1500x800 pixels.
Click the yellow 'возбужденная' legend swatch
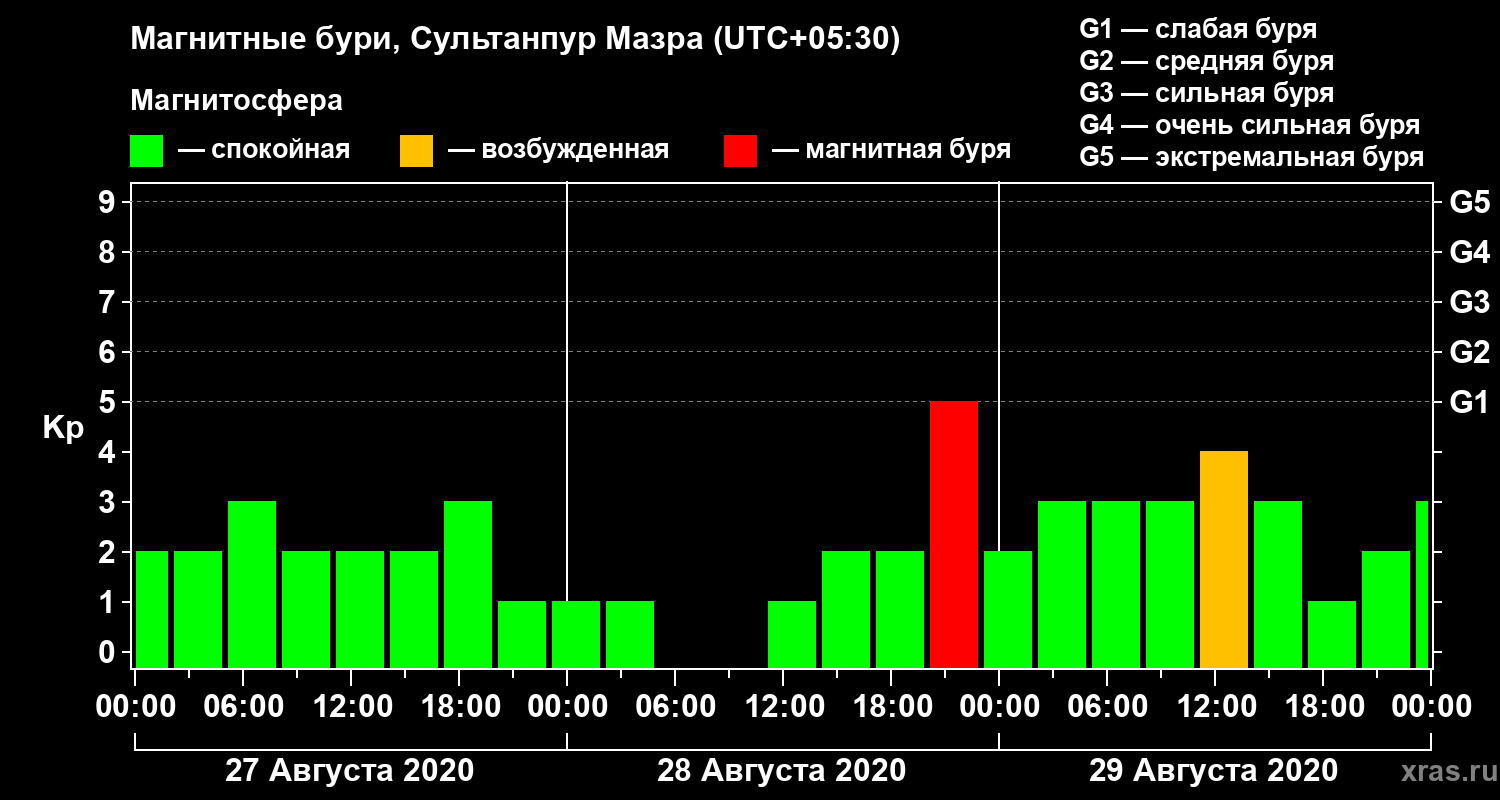tap(416, 151)
